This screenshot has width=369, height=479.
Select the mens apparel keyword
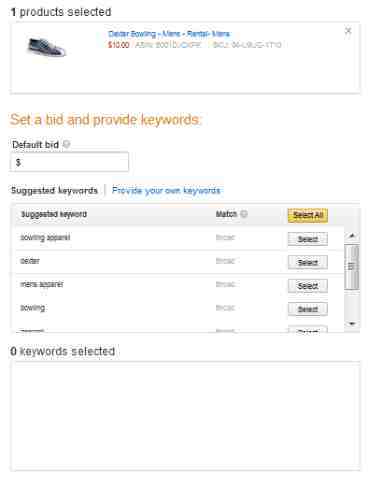pyautogui.click(x=308, y=286)
